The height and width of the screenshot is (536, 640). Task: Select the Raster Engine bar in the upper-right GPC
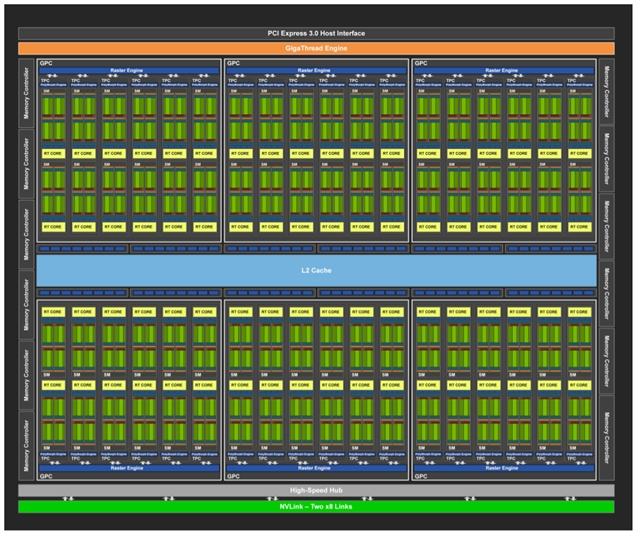click(x=504, y=71)
